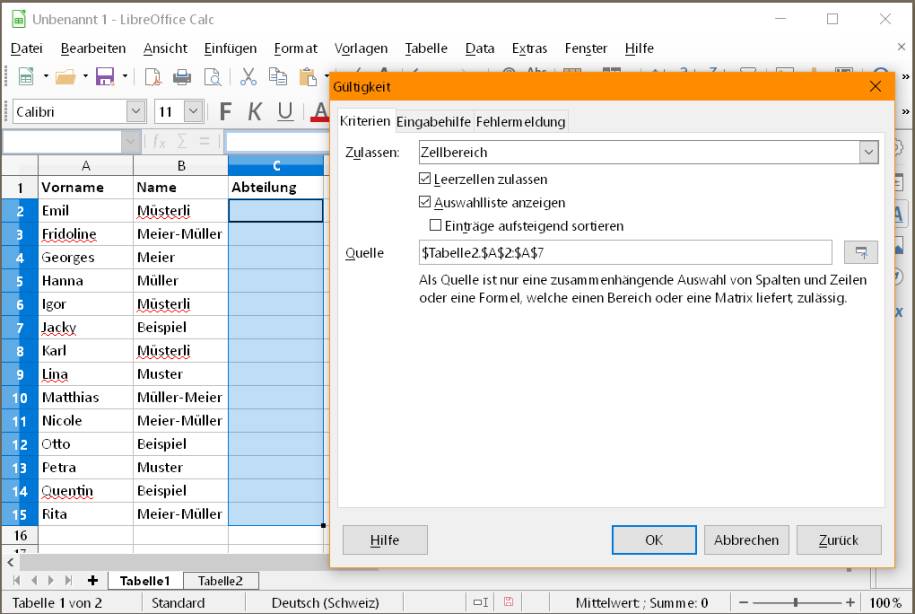
Task: Disable Leerzellen zulassen
Action: coord(425,178)
